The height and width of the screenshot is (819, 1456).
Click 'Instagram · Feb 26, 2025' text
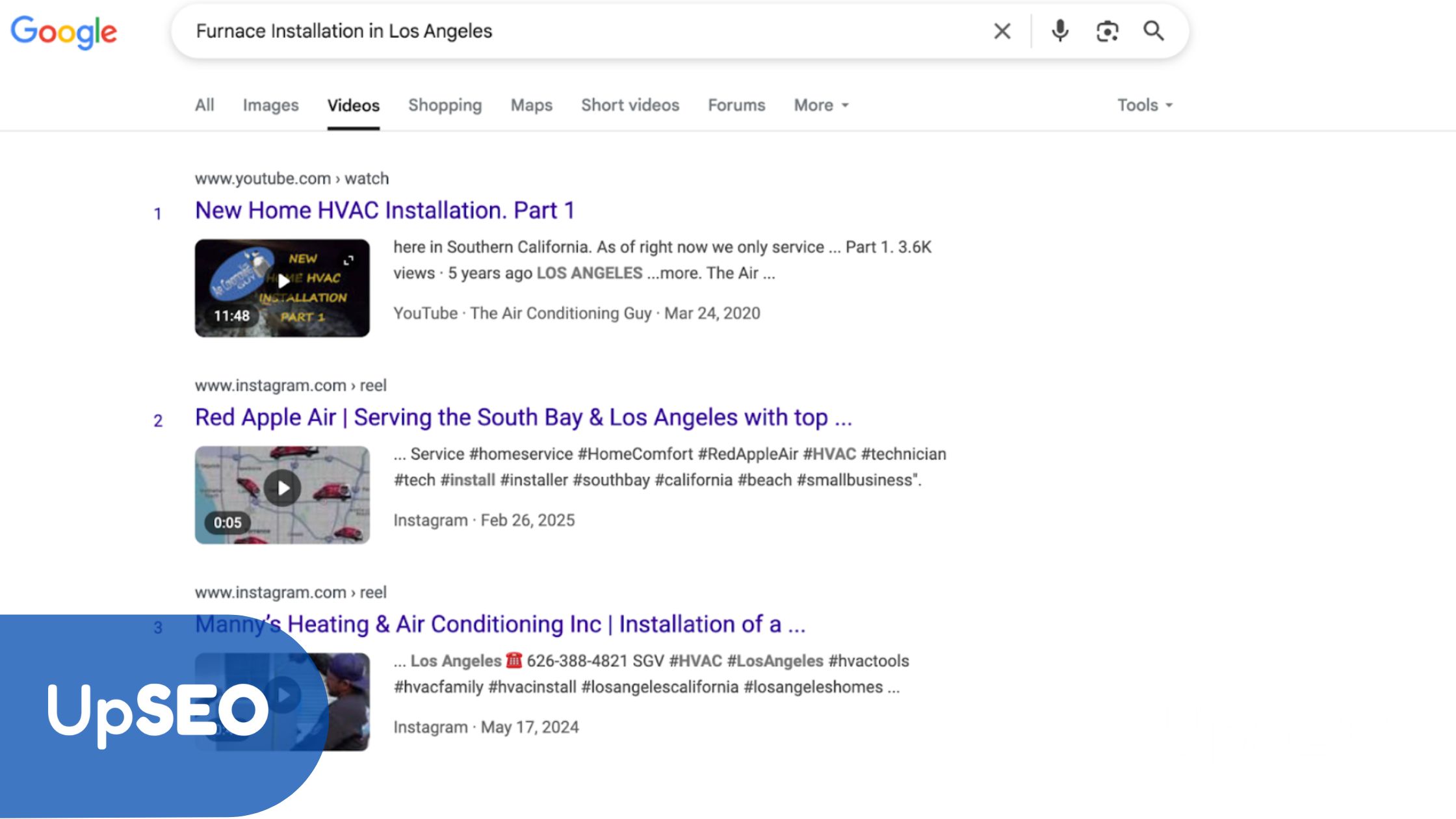tap(484, 520)
